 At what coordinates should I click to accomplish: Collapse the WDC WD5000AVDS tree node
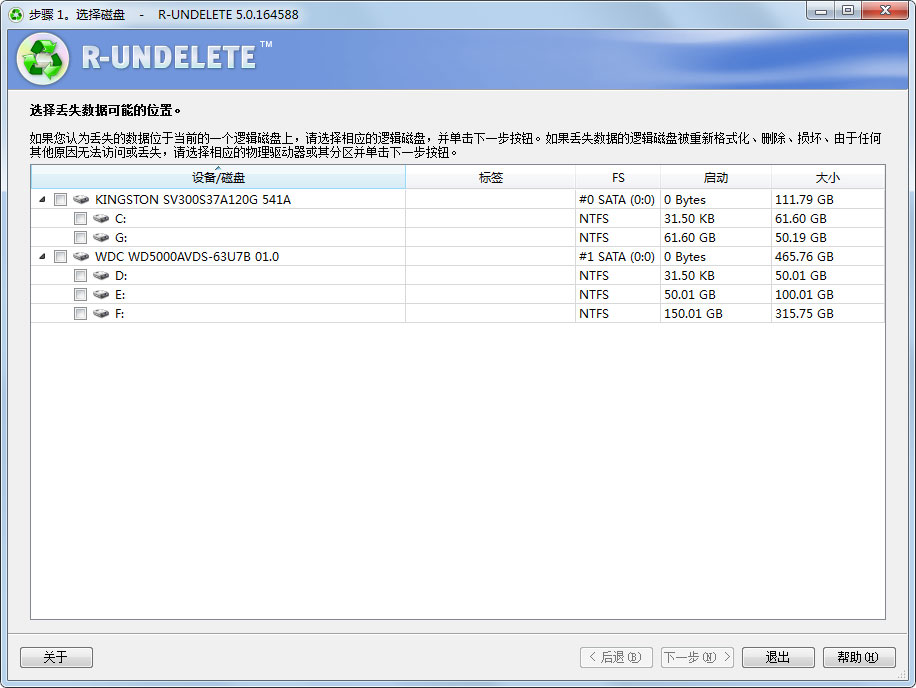pos(42,256)
